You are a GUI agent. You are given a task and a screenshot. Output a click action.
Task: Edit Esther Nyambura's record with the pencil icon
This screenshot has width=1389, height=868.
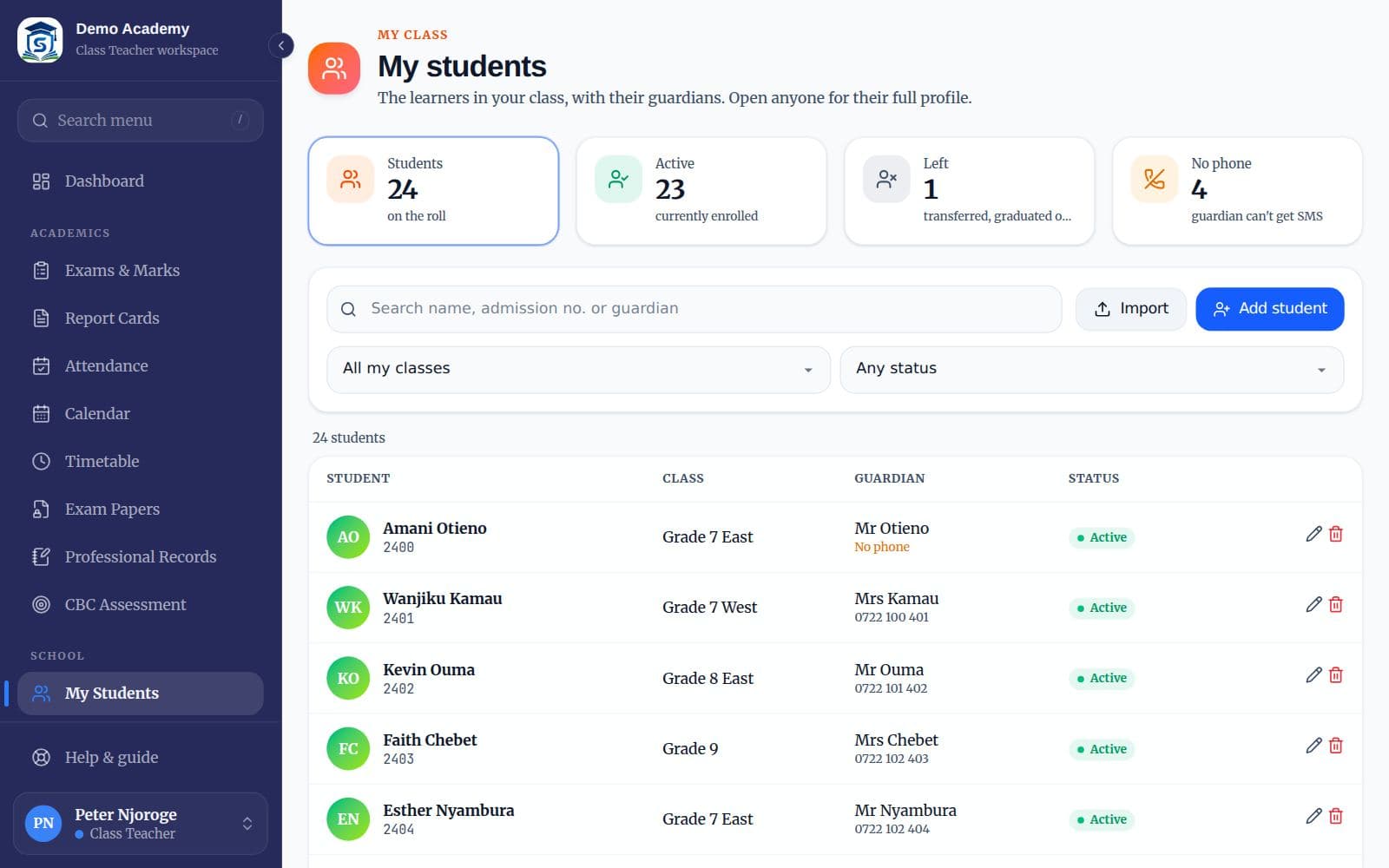coord(1313,816)
